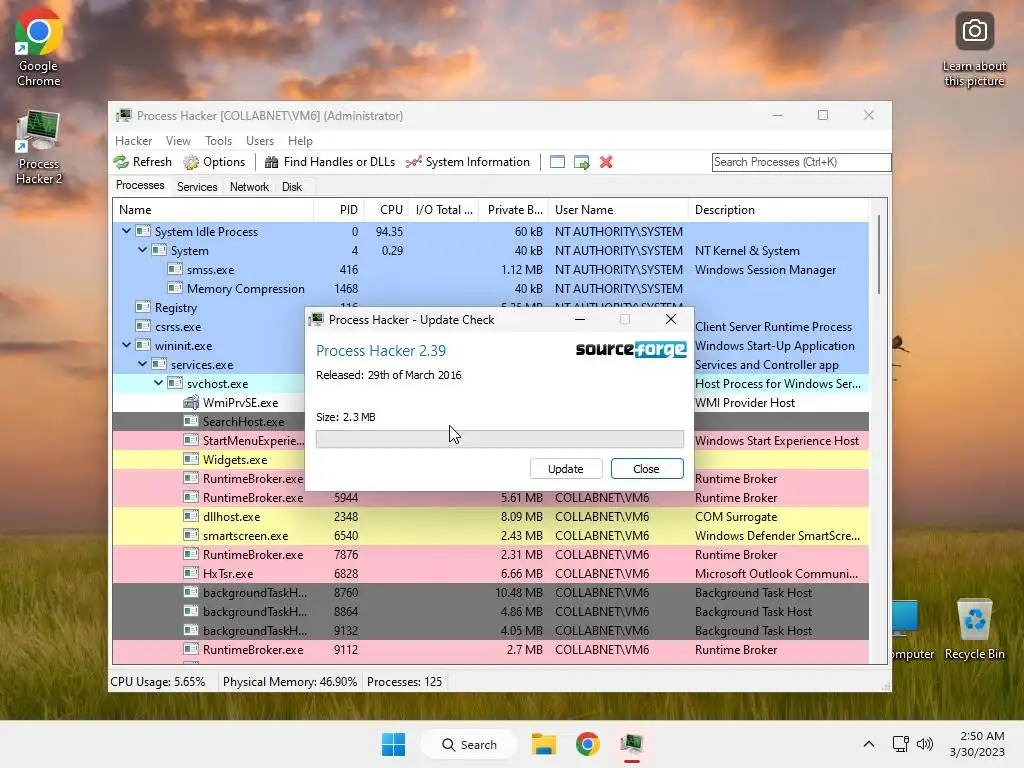Select RuntimeBroker.exe with PID 5944
Screen dimensions: 1024x768
tap(490, 497)
